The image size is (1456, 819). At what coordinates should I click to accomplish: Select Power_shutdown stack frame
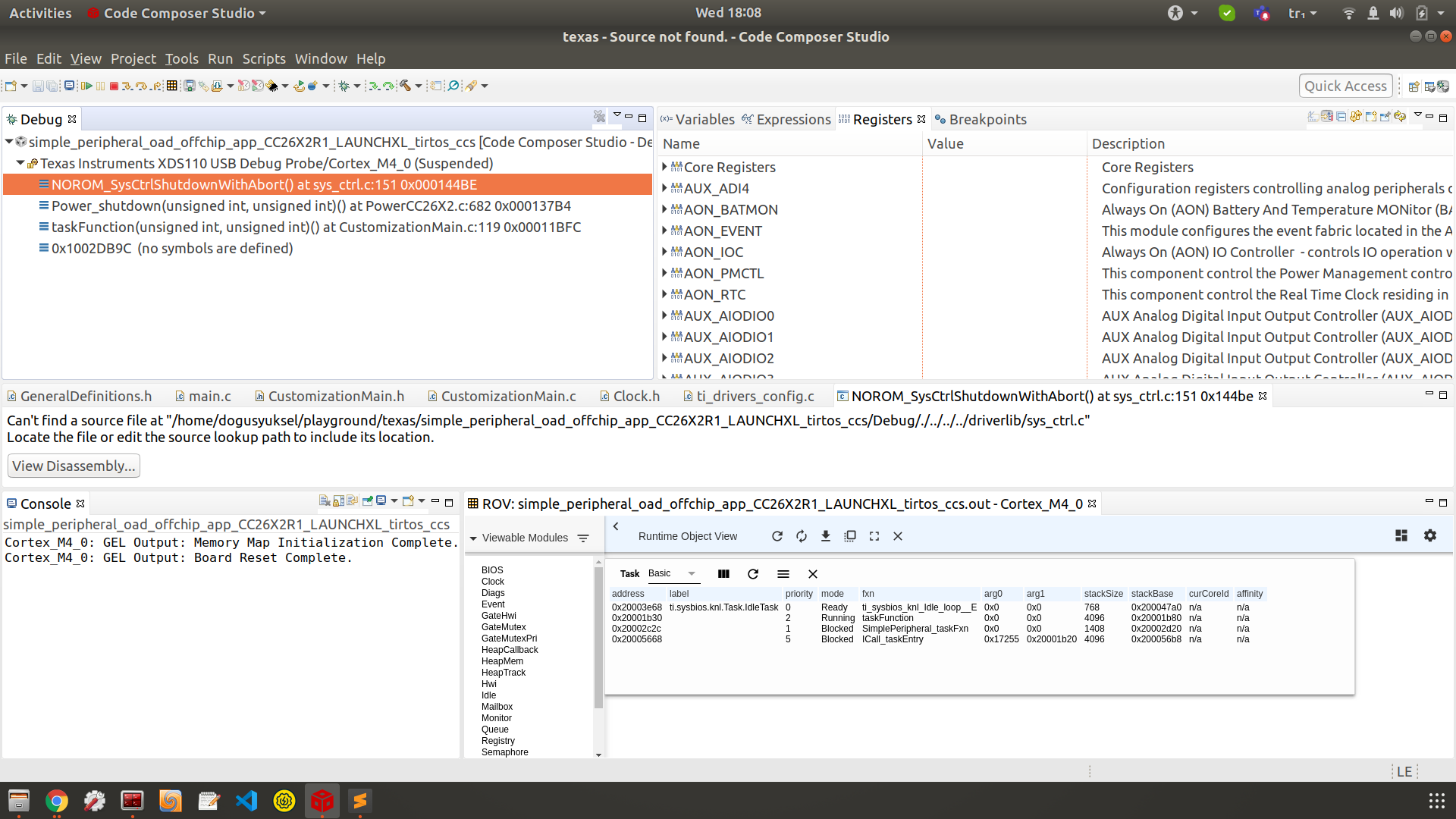click(311, 206)
